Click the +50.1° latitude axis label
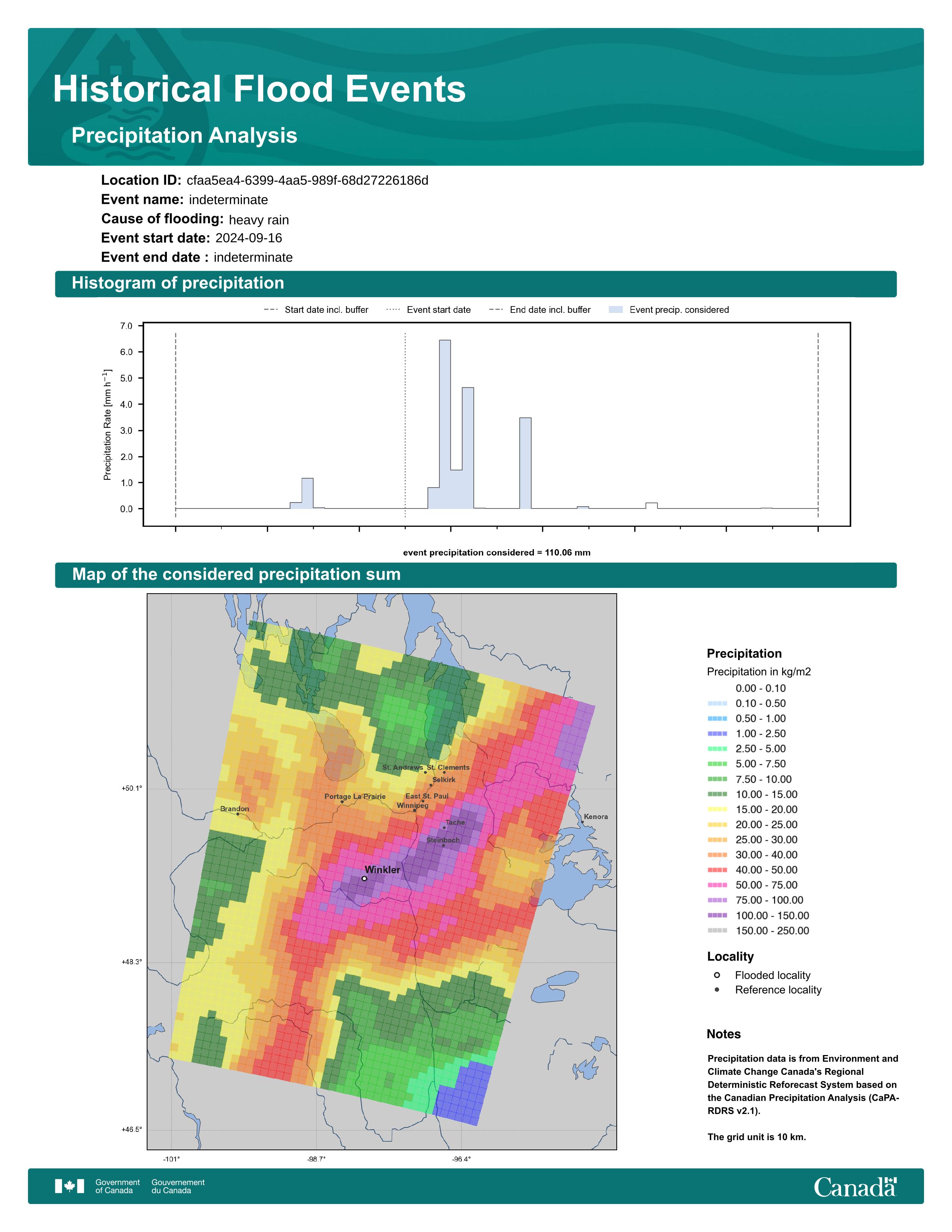Viewport: 952px width, 1232px height. 132,788
